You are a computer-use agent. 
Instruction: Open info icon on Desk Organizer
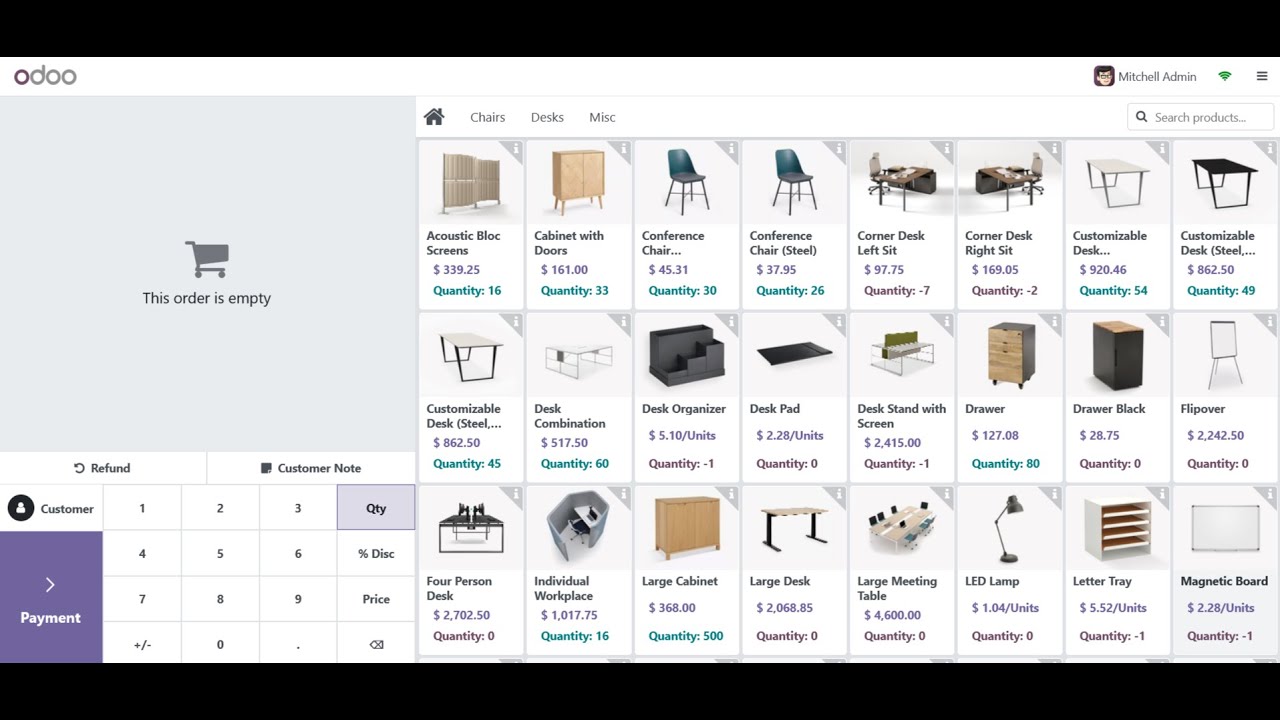732,321
